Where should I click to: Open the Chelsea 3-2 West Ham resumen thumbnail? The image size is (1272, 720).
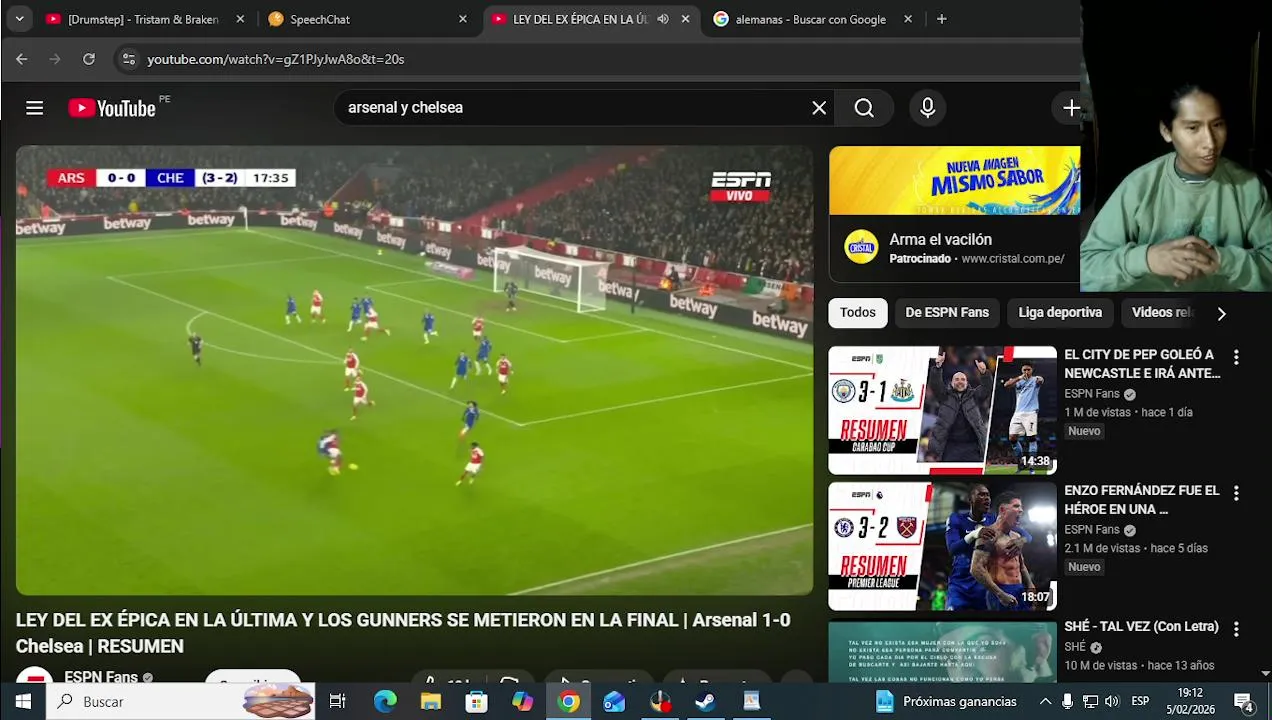[942, 546]
